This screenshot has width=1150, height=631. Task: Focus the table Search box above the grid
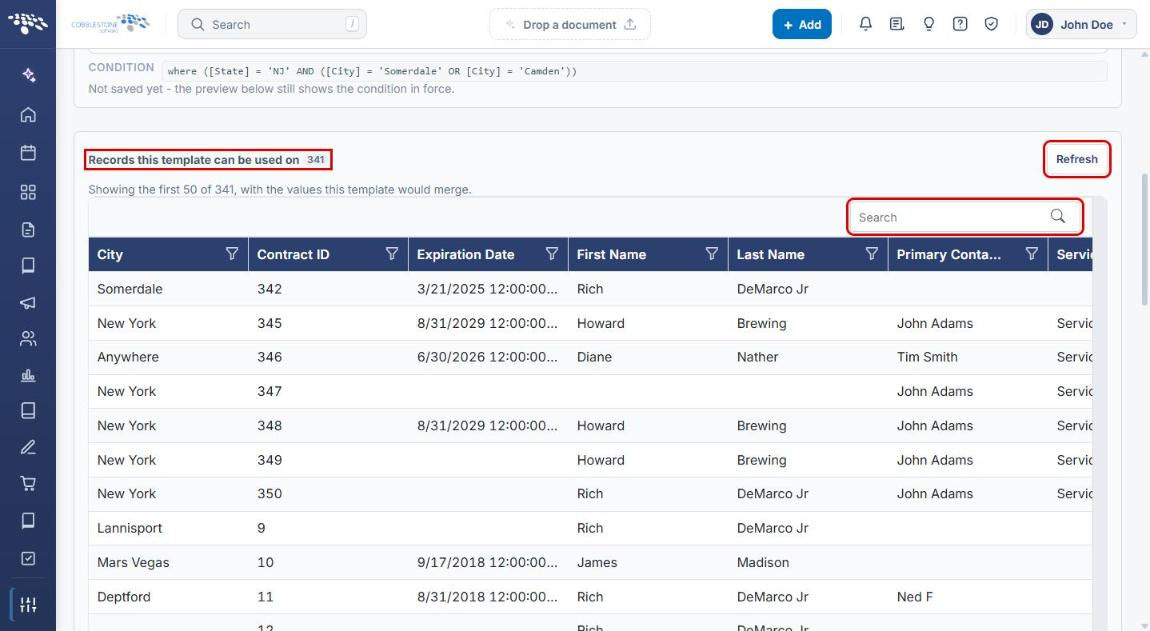point(964,217)
